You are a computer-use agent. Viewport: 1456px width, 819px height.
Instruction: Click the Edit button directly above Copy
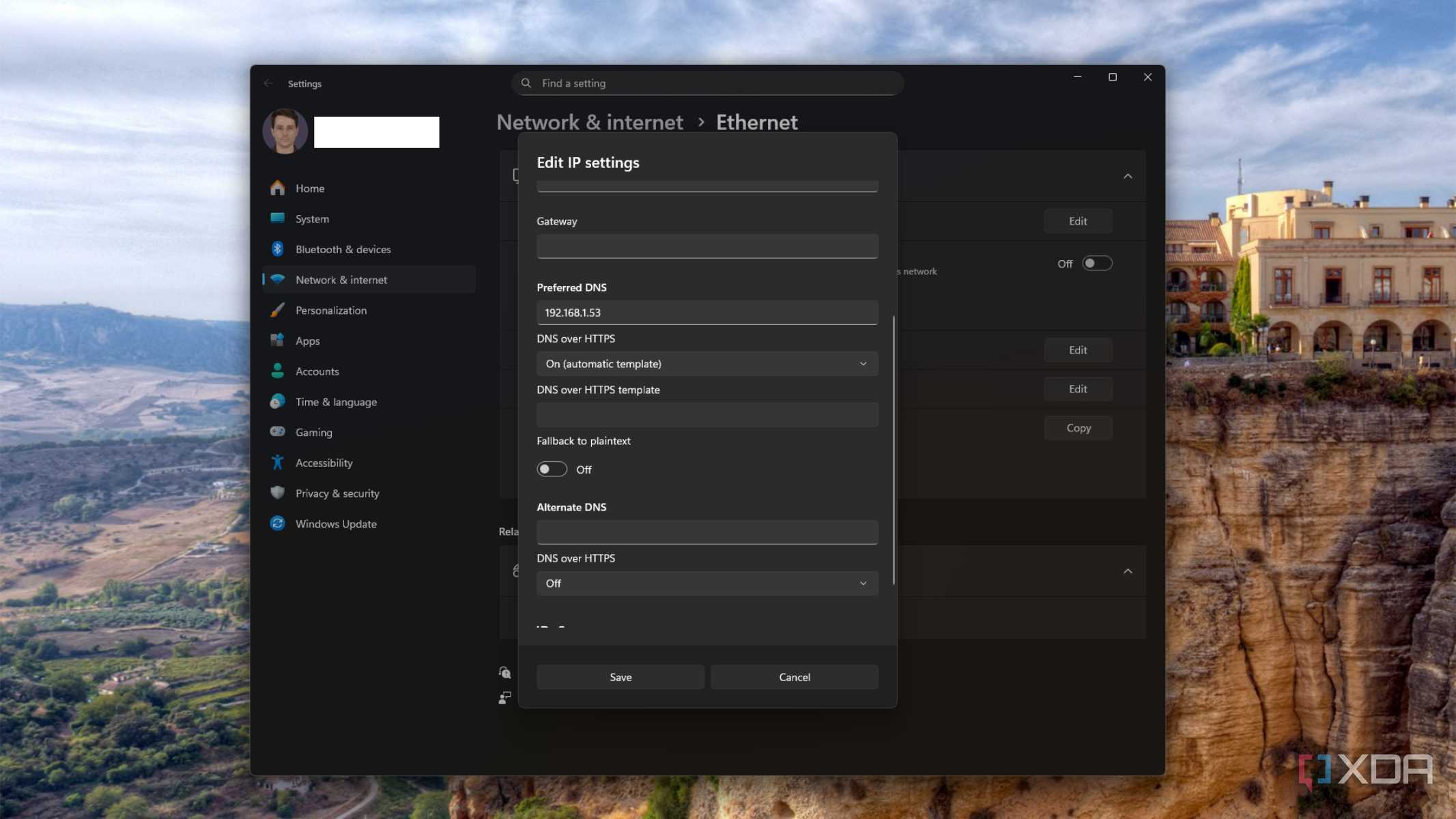1078,389
